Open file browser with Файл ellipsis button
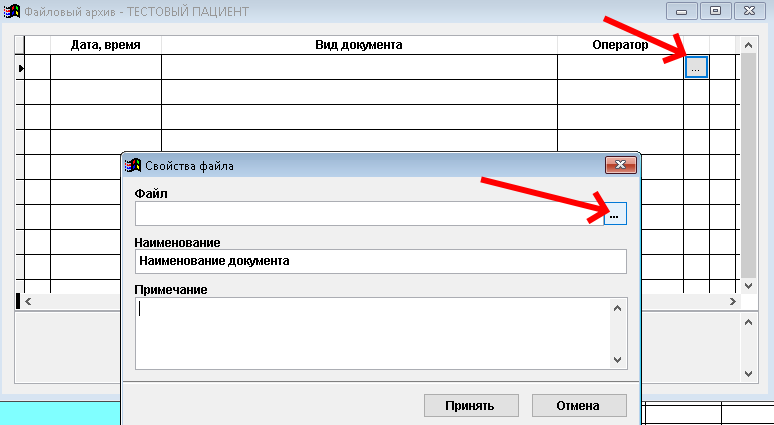The image size is (774, 425). (x=615, y=214)
